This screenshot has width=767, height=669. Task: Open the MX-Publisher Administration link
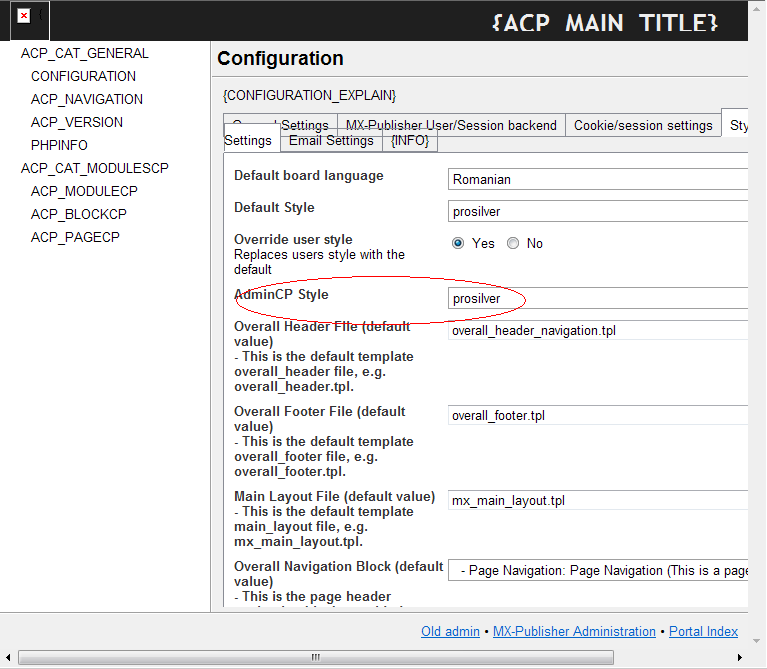coord(573,631)
